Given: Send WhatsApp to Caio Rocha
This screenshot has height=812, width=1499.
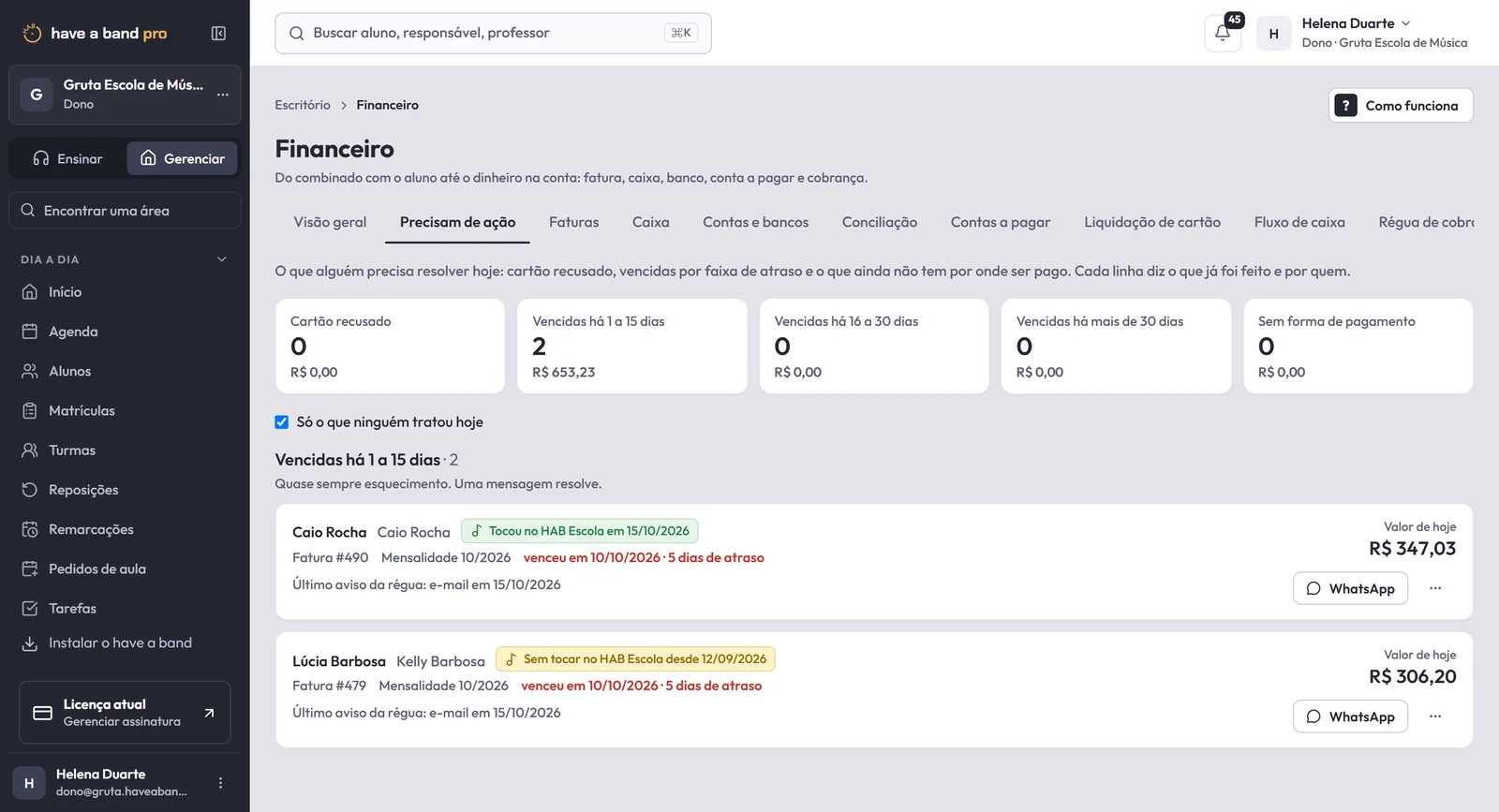Looking at the screenshot, I should 1350,588.
